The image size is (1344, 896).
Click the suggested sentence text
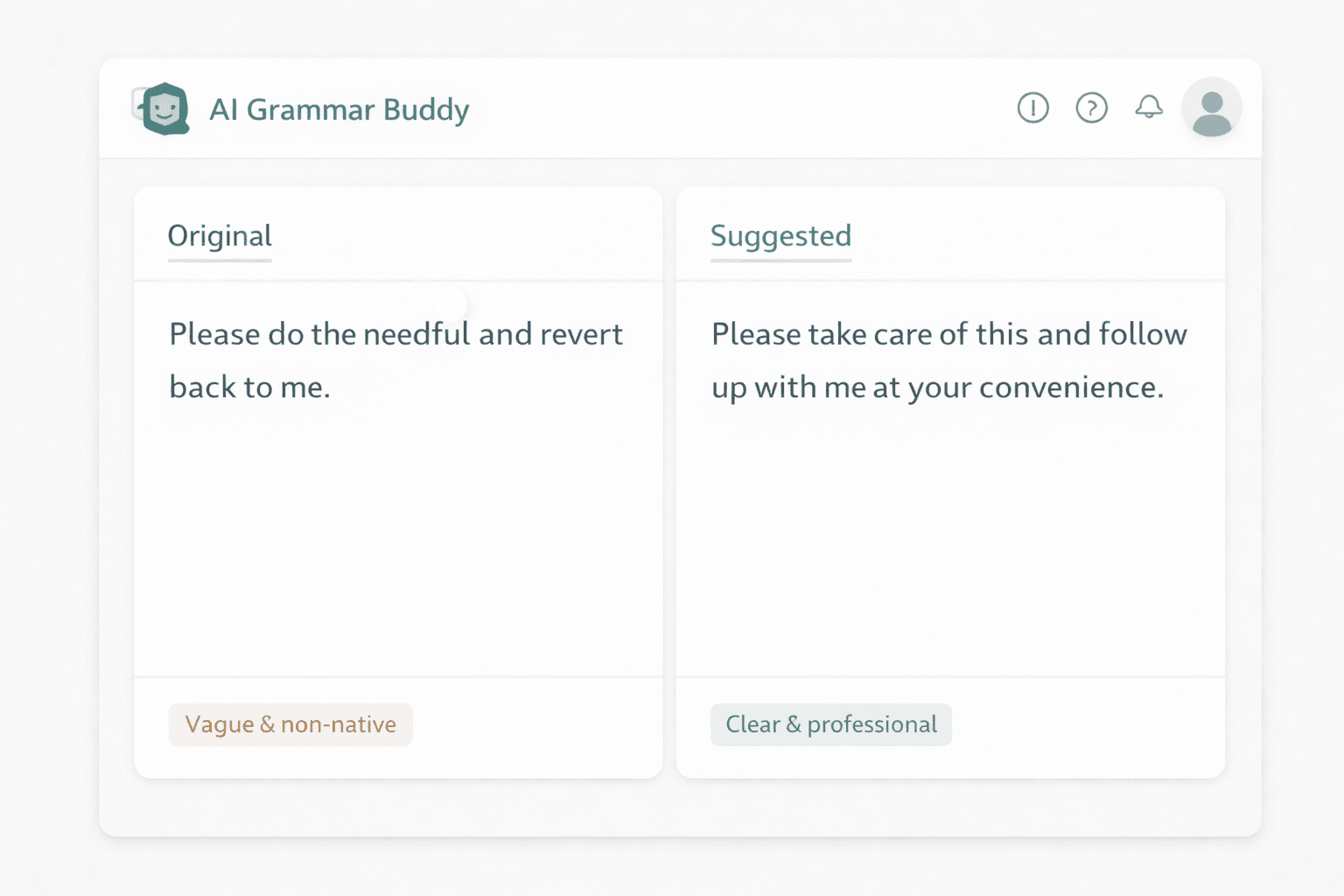948,360
